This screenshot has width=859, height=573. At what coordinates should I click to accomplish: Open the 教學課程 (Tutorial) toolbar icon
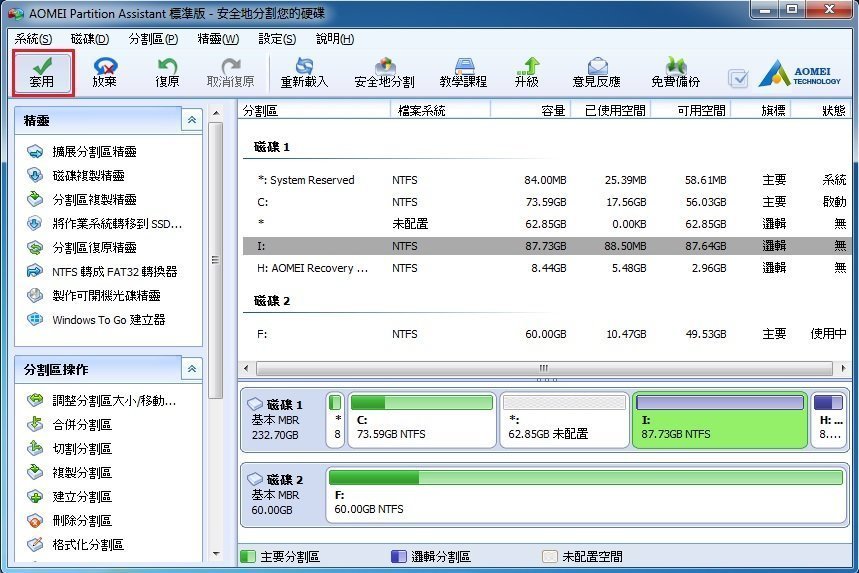click(x=463, y=73)
